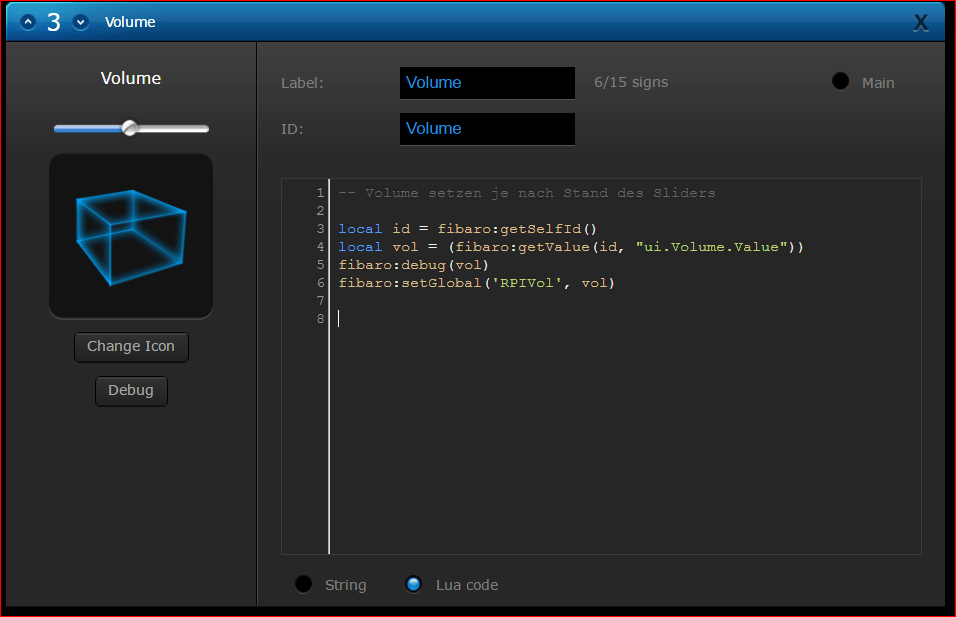Click the getSelfId line in code editor

tap(467, 229)
